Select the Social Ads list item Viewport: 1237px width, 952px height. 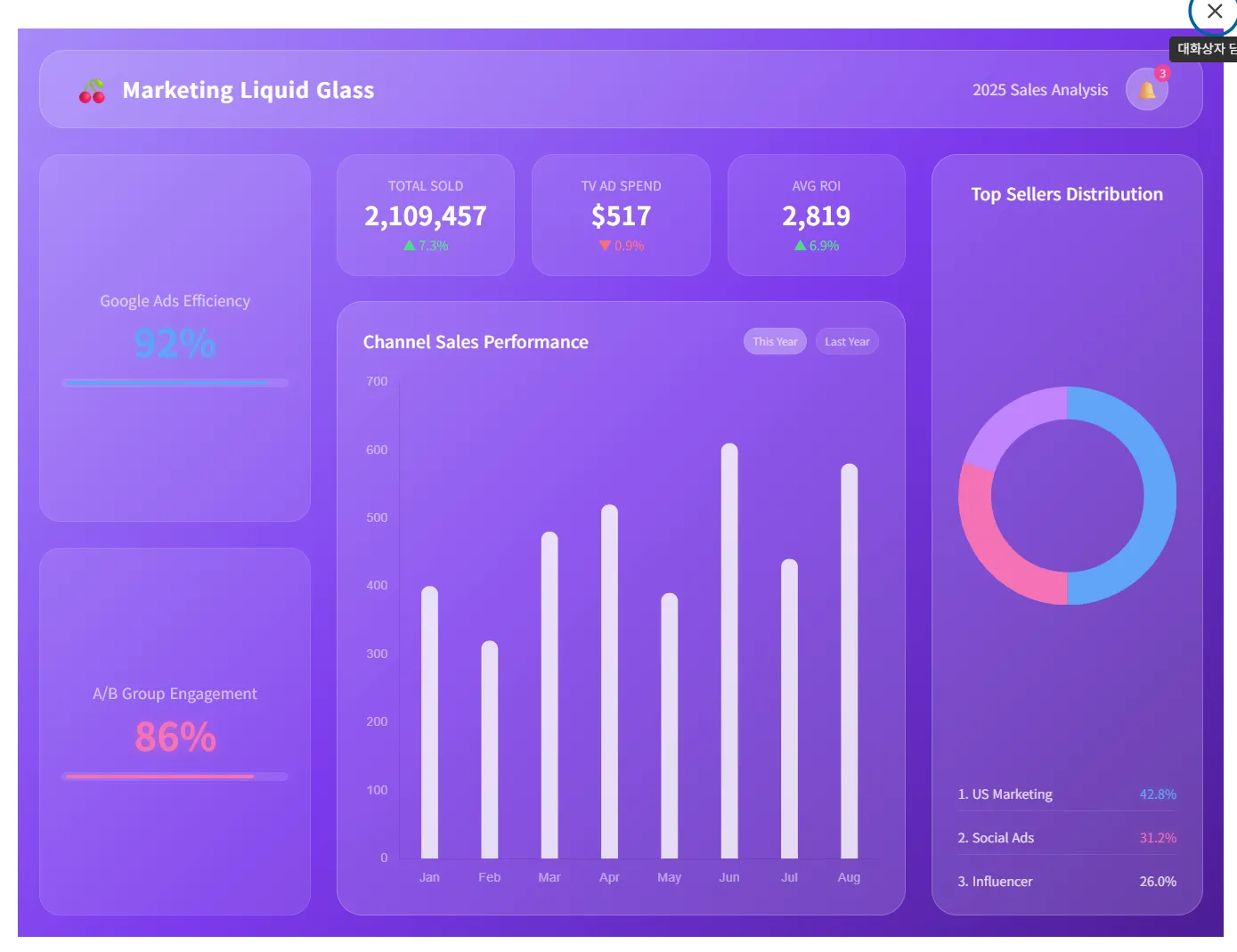coord(1066,838)
